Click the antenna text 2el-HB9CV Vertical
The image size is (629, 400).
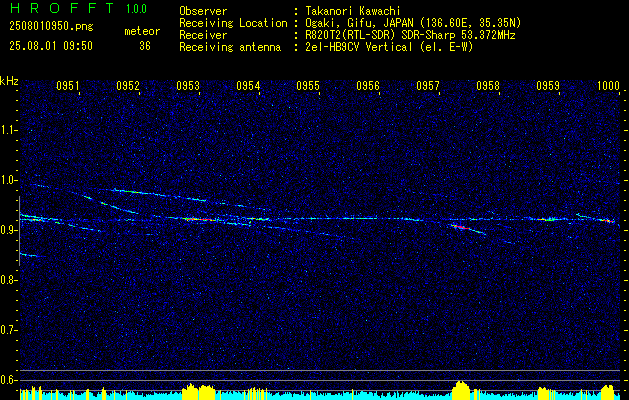(359, 47)
